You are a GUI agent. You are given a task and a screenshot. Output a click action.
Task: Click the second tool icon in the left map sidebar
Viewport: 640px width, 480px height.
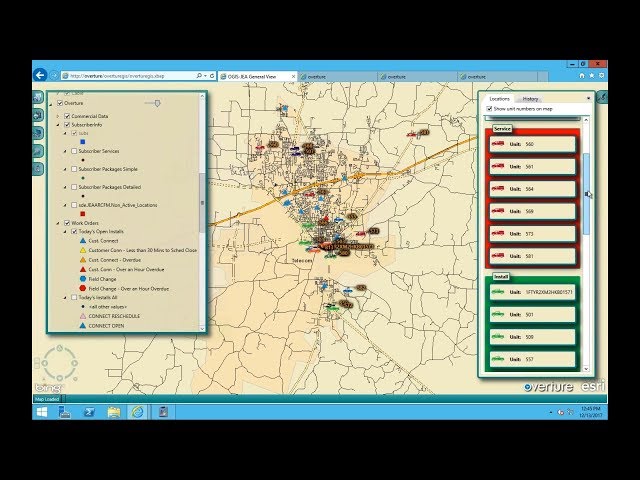tap(38, 115)
